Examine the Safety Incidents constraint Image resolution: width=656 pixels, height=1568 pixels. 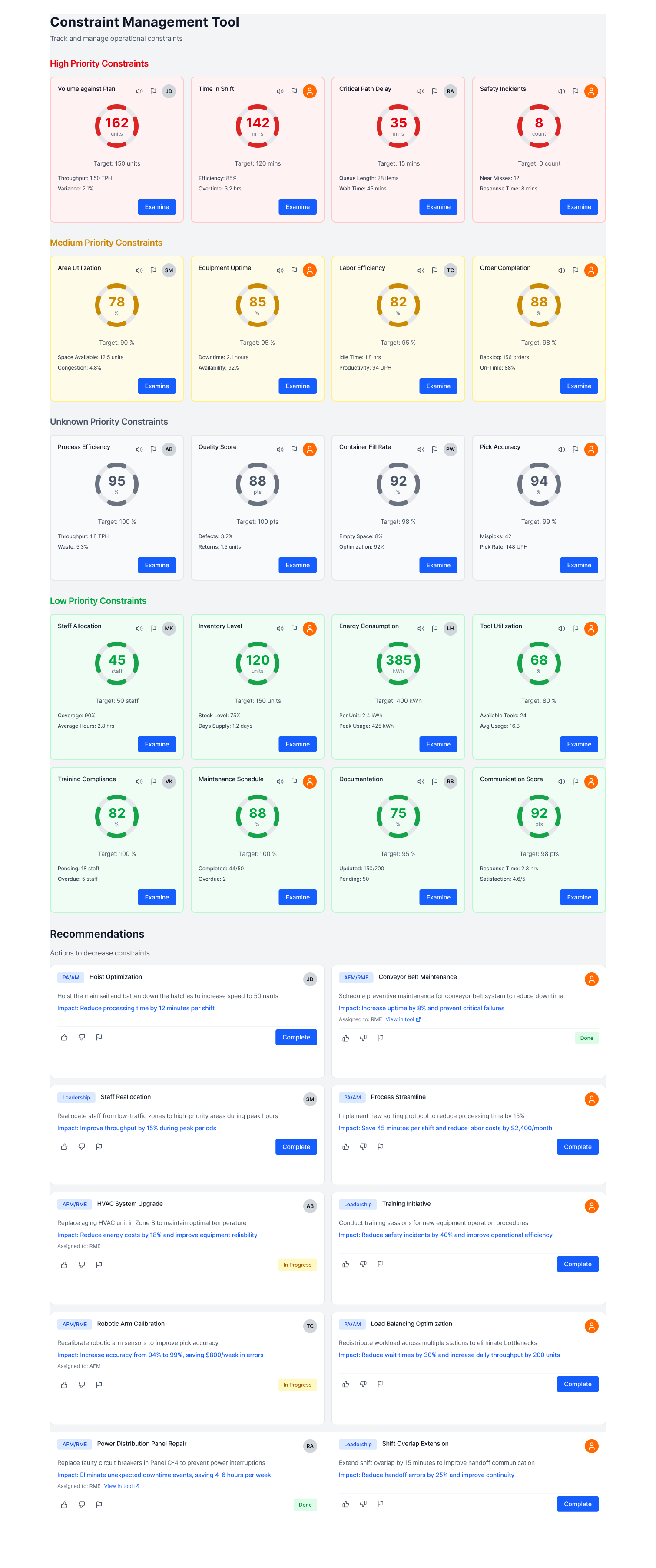(580, 207)
